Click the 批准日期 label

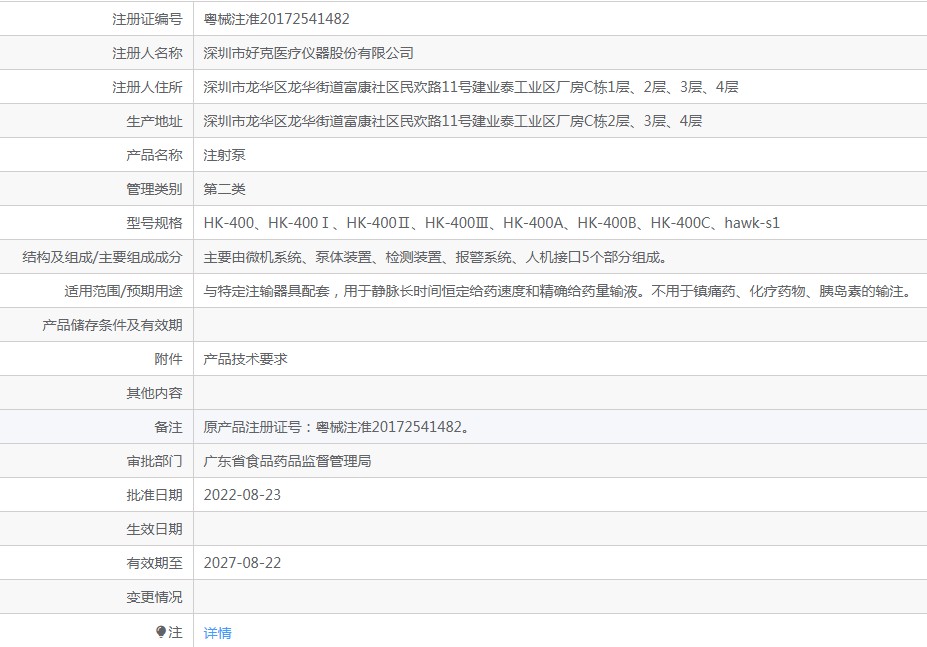(x=154, y=495)
